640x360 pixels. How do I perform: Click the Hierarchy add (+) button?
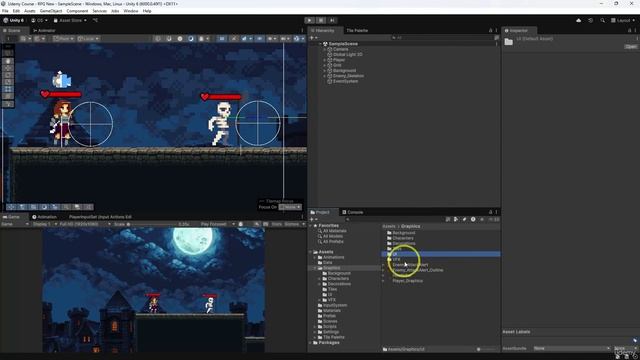click(313, 38)
